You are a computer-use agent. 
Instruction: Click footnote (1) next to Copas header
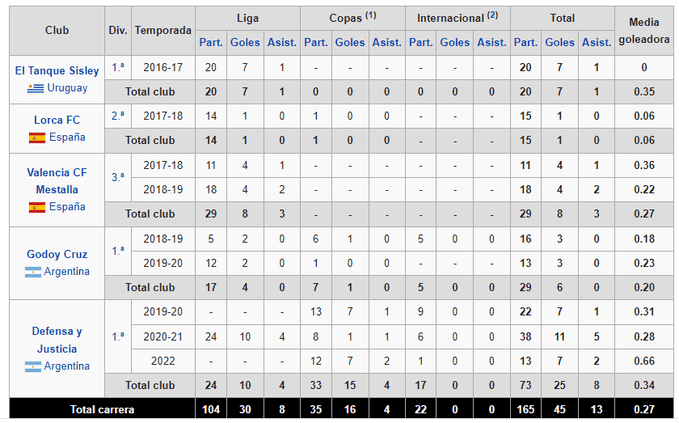coord(371,15)
